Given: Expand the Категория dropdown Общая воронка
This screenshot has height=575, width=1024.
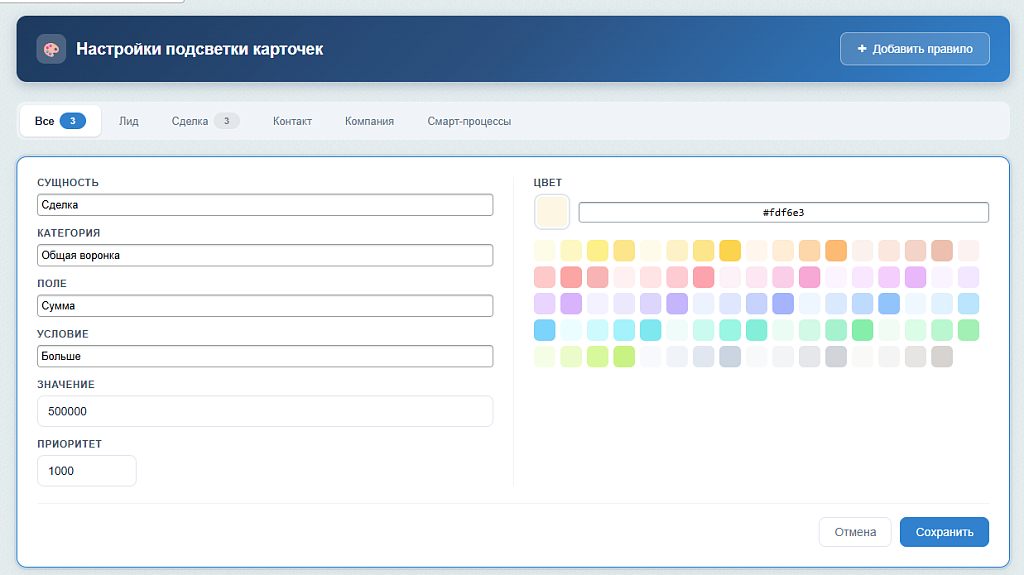Looking at the screenshot, I should point(265,255).
